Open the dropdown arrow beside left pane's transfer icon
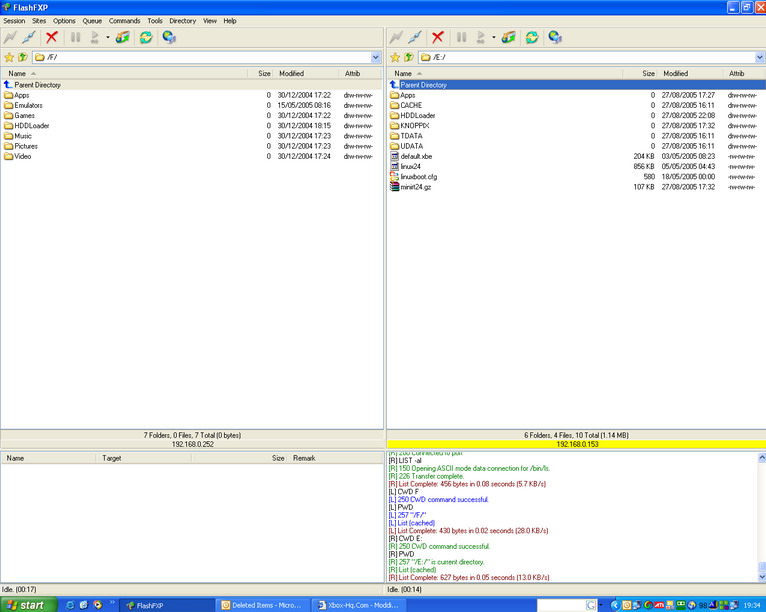Viewport: 766px width, 612px height. point(106,38)
